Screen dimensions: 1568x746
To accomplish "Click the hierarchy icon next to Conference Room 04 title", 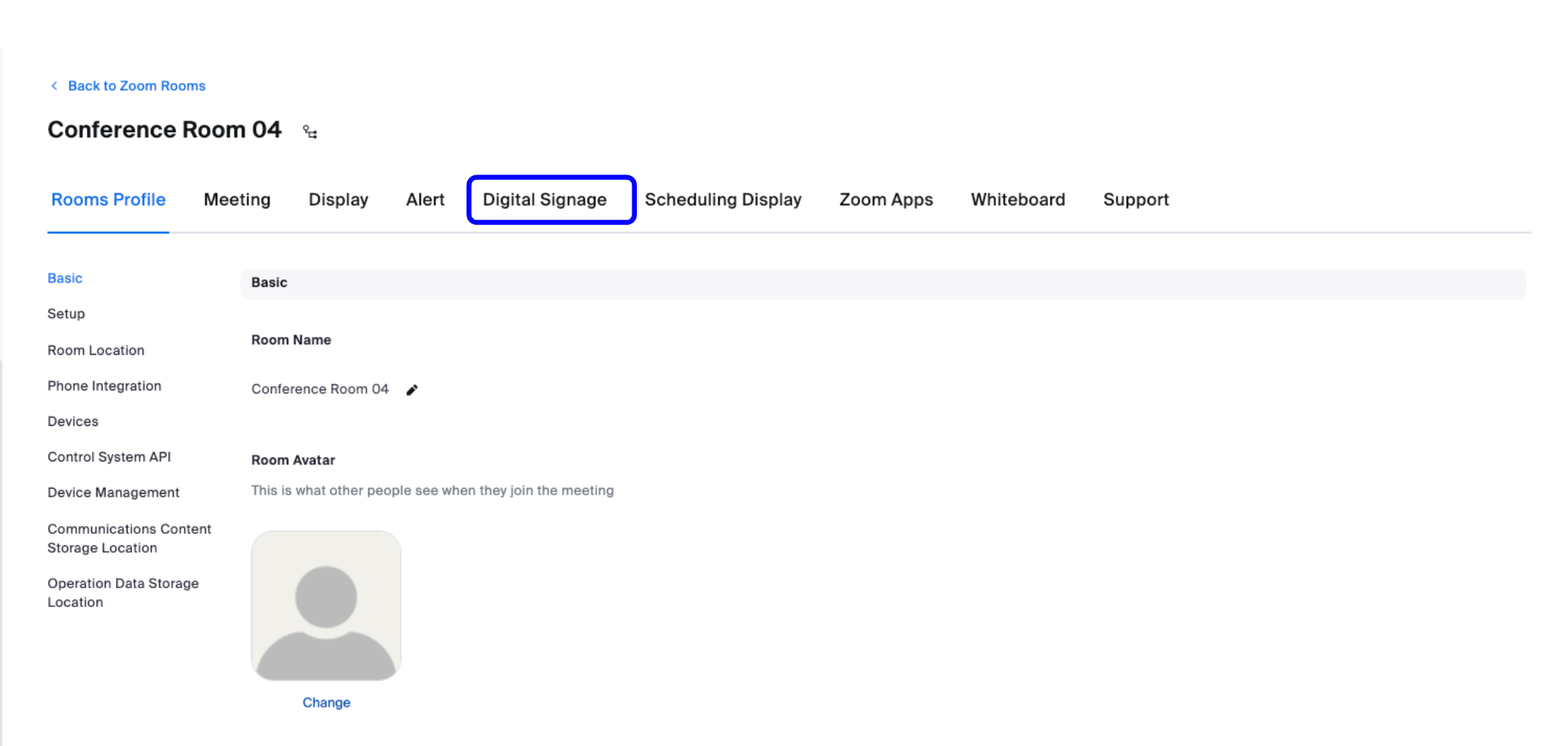I will pyautogui.click(x=310, y=132).
